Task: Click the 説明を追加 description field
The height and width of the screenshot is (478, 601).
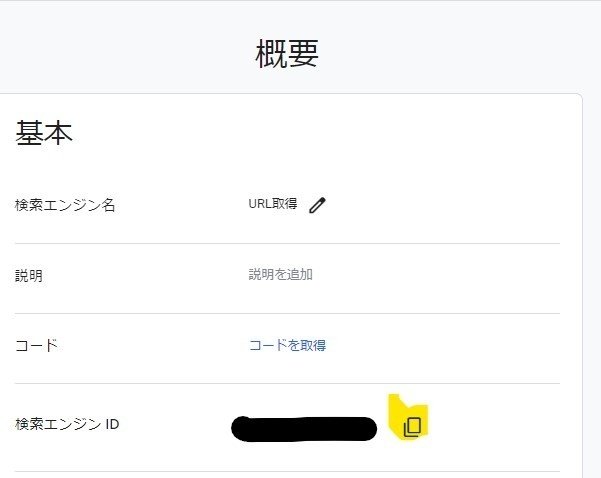Action: tap(280, 274)
